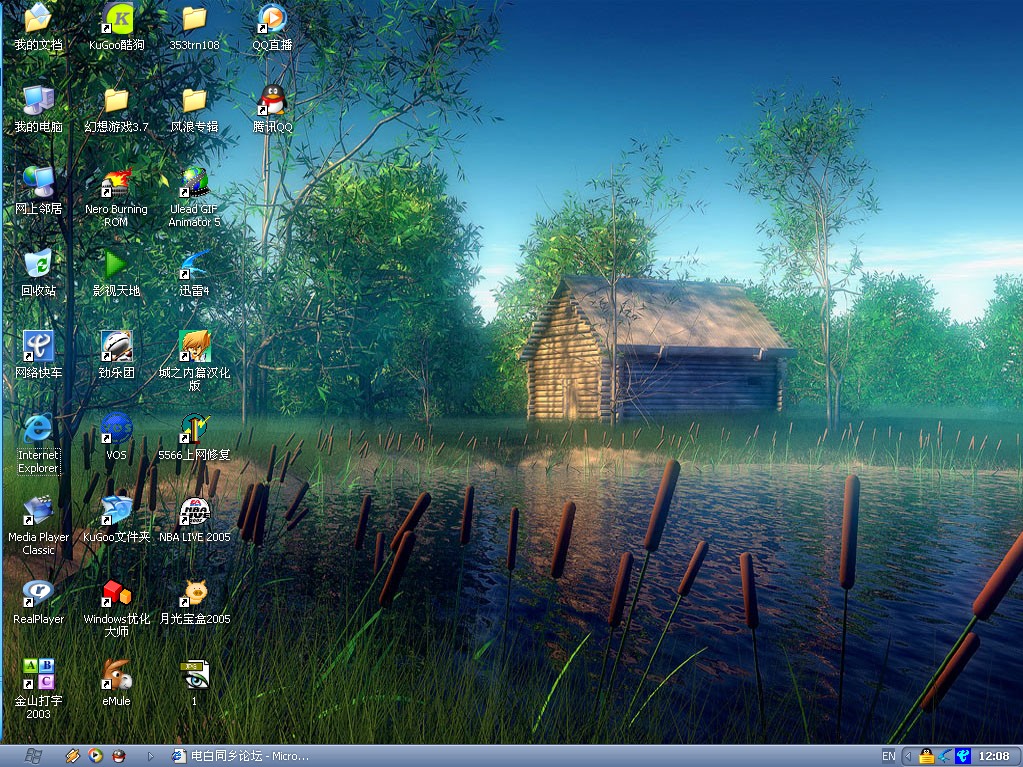Select the RealPlayer desktop shortcut
Screen dimensions: 1023x767
(38, 593)
